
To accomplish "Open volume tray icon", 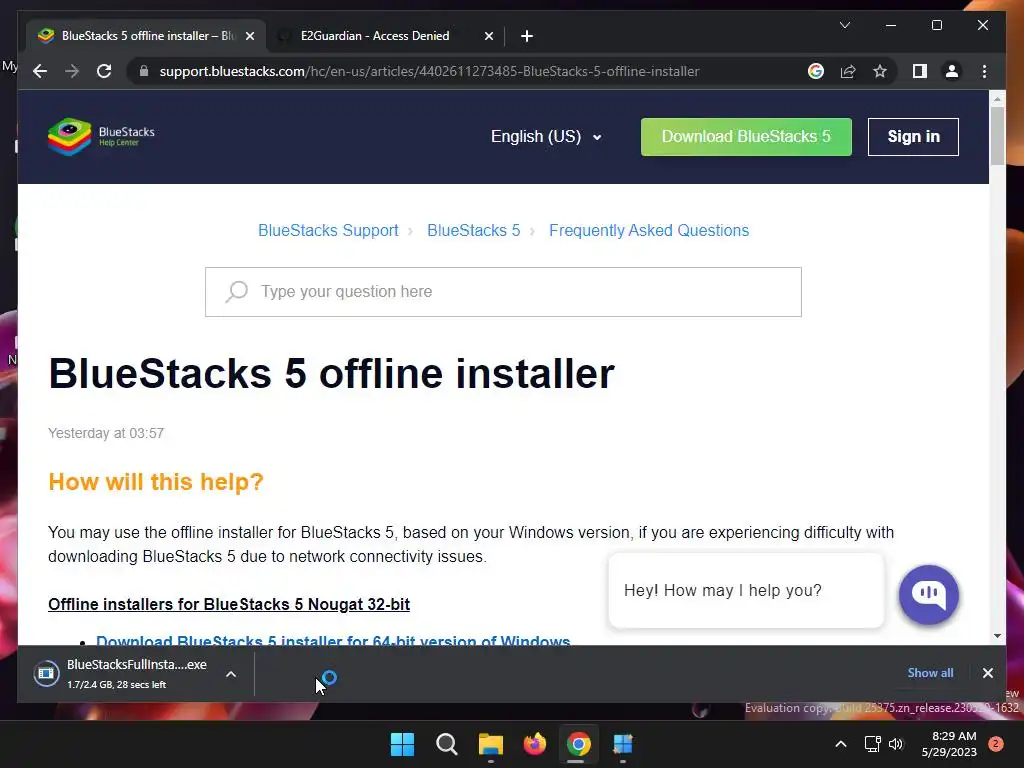I will [x=896, y=744].
